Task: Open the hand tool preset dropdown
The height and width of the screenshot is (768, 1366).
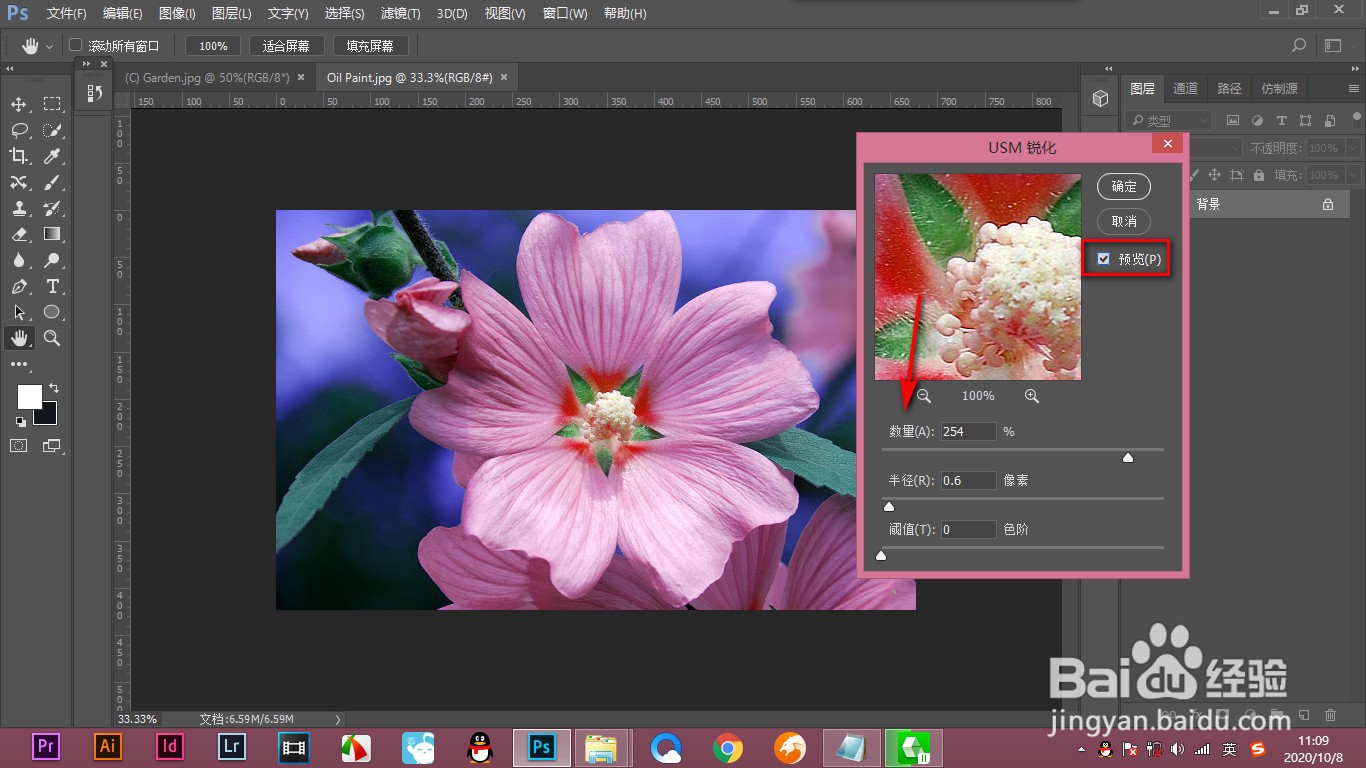Action: click(x=49, y=46)
